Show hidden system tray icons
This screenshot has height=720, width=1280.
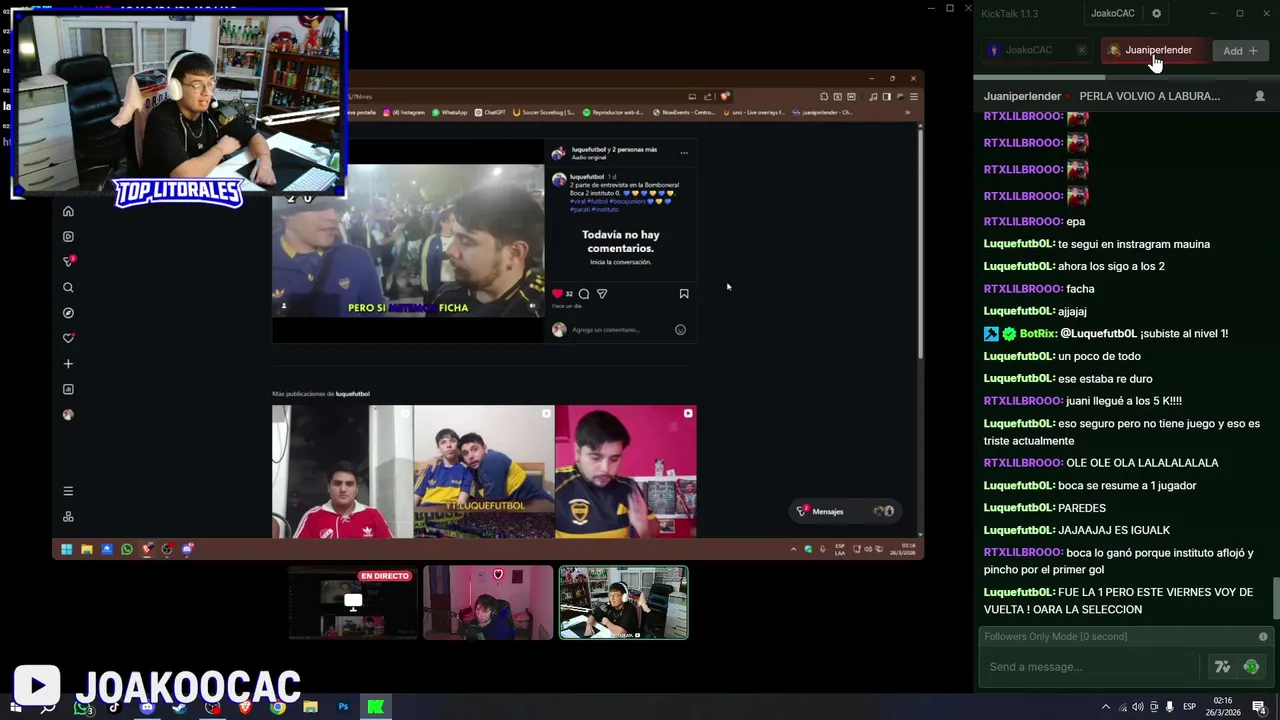(x=1106, y=707)
